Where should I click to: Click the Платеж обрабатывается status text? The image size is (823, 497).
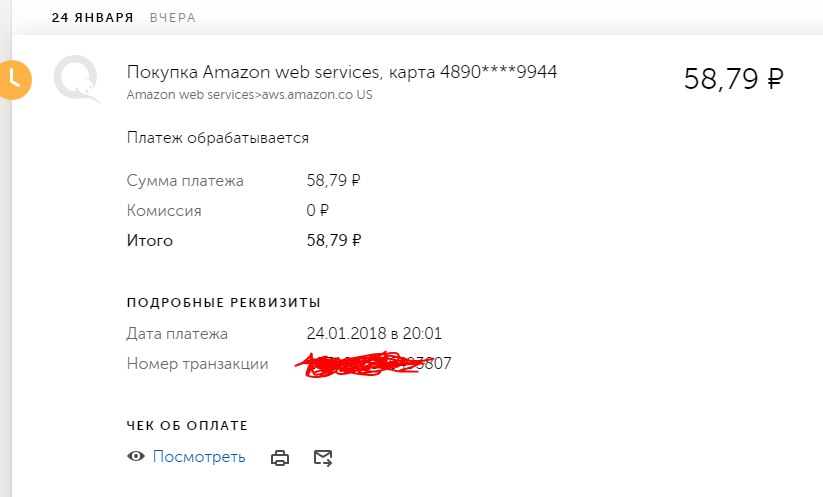218,138
